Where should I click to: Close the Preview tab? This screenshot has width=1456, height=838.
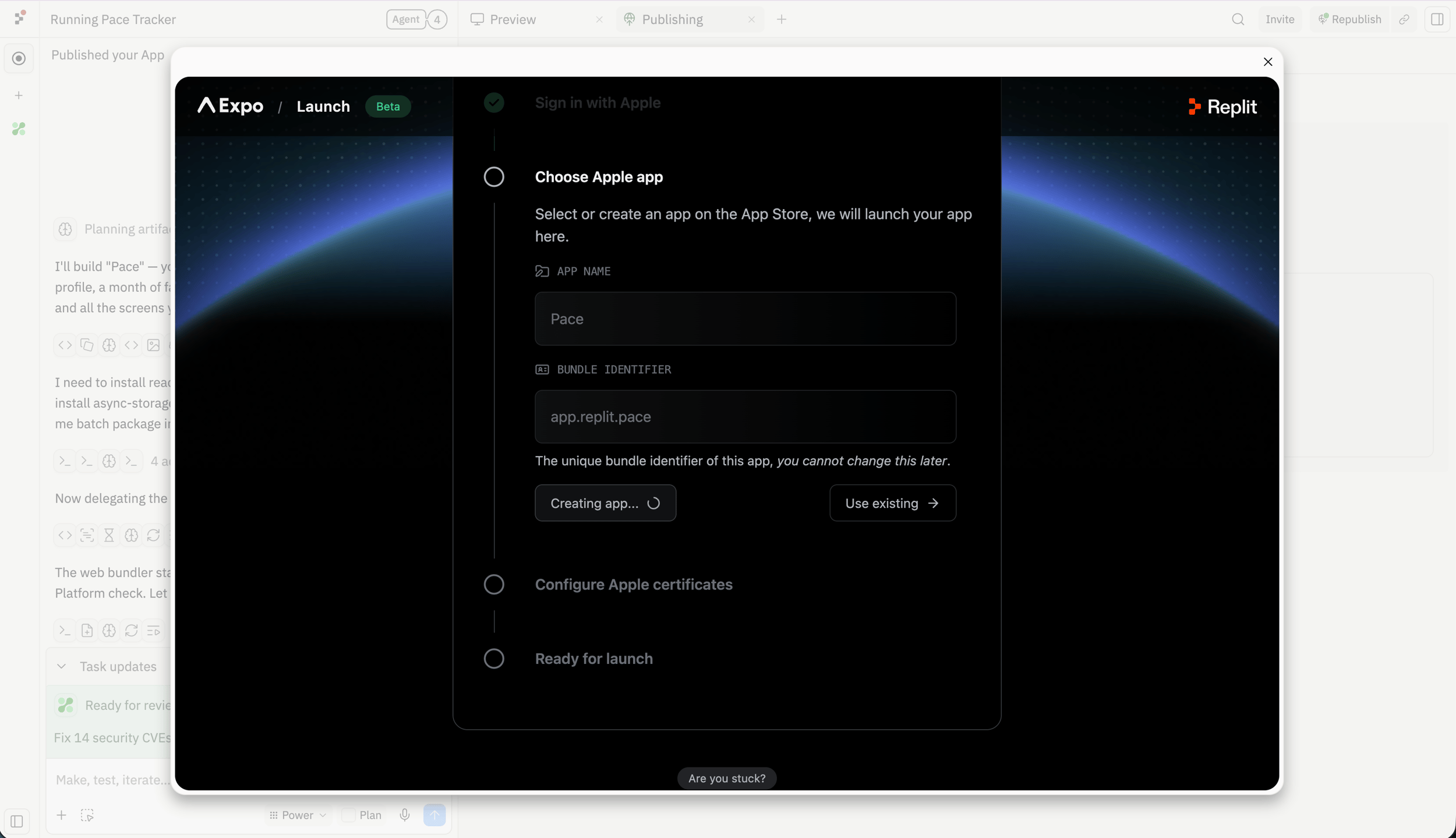click(x=599, y=19)
